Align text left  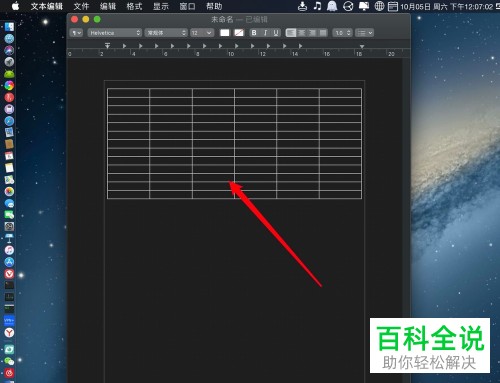pos(291,33)
